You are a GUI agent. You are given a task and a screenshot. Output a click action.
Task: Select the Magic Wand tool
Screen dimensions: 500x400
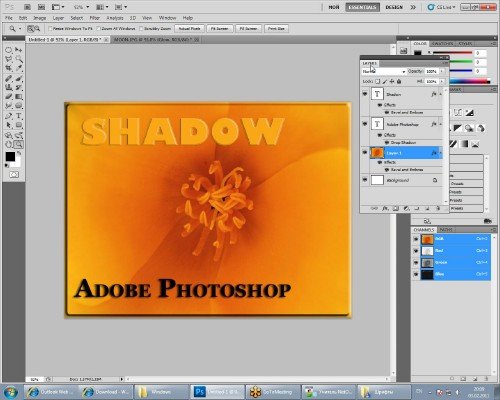pos(19,59)
